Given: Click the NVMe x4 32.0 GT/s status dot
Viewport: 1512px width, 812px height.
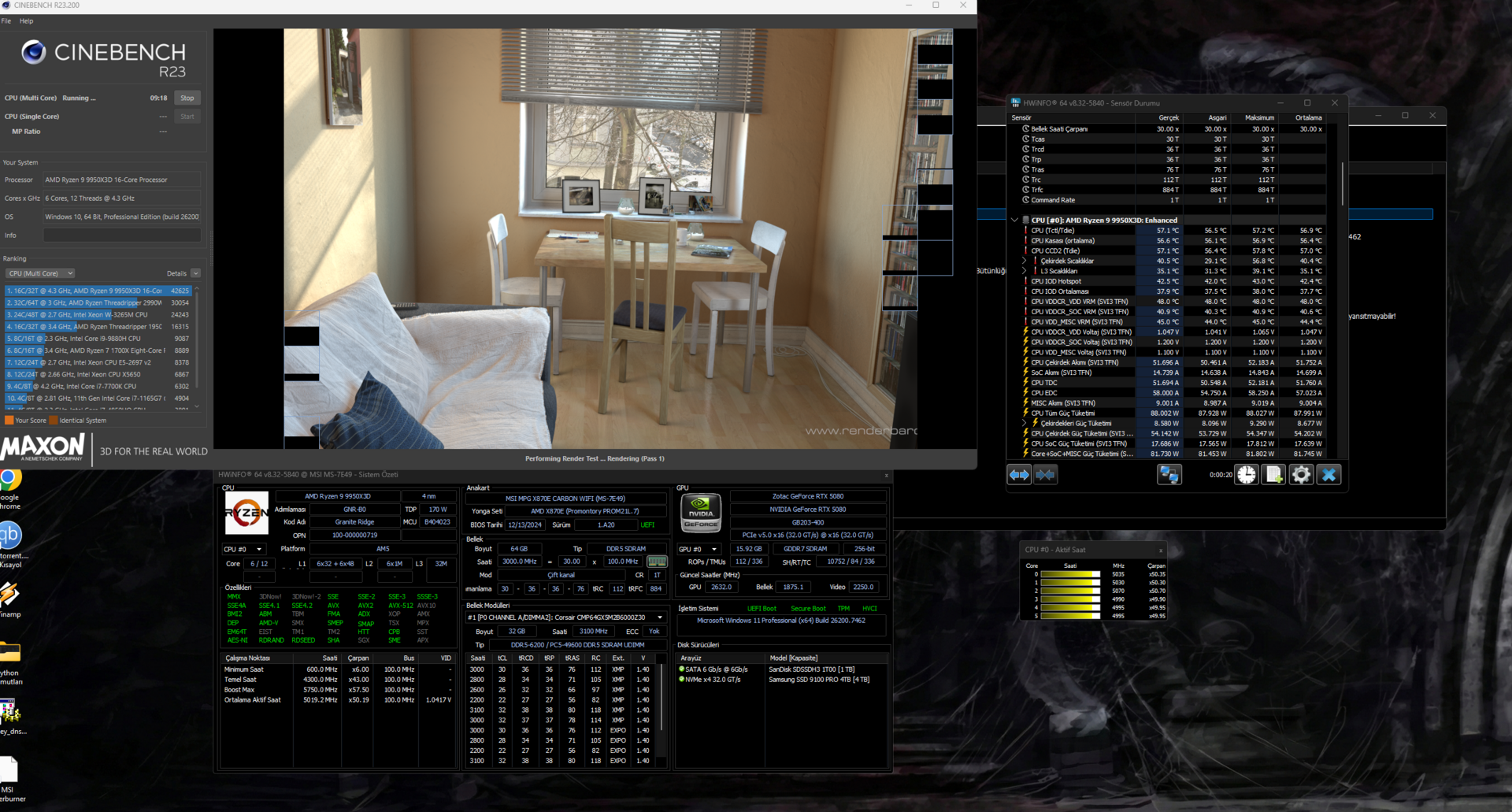Looking at the screenshot, I should tap(682, 680).
